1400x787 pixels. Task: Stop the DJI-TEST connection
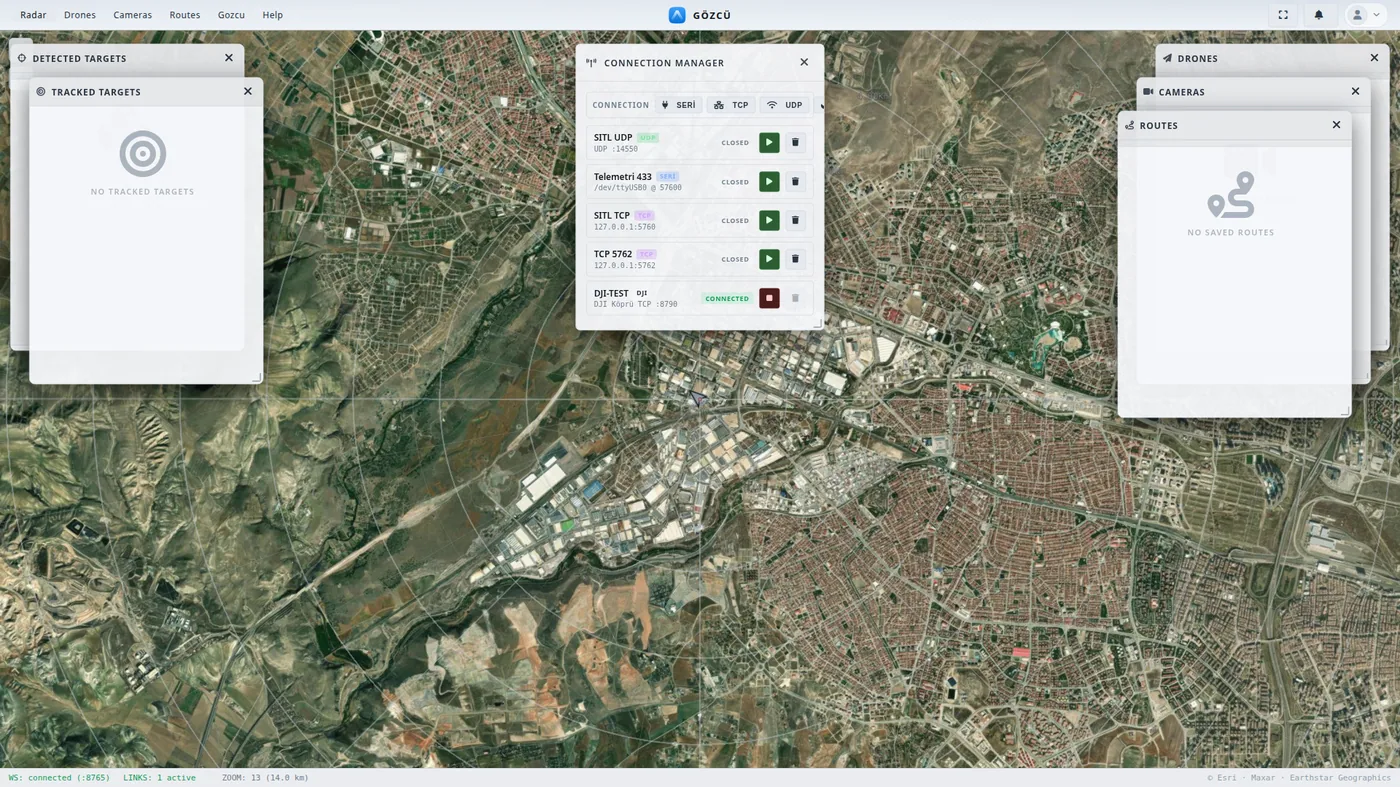click(x=769, y=298)
